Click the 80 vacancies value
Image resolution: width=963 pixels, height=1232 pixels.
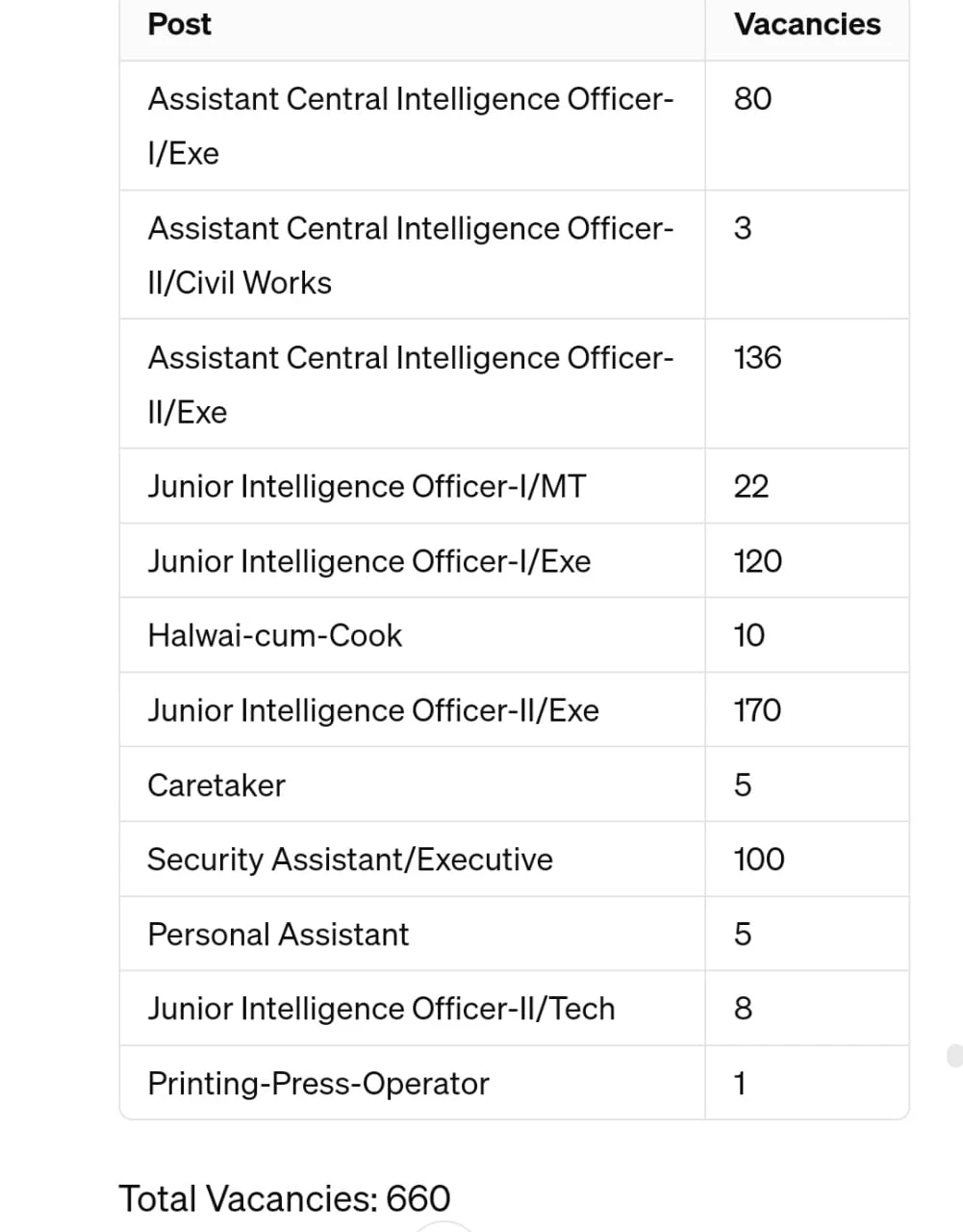tap(752, 99)
